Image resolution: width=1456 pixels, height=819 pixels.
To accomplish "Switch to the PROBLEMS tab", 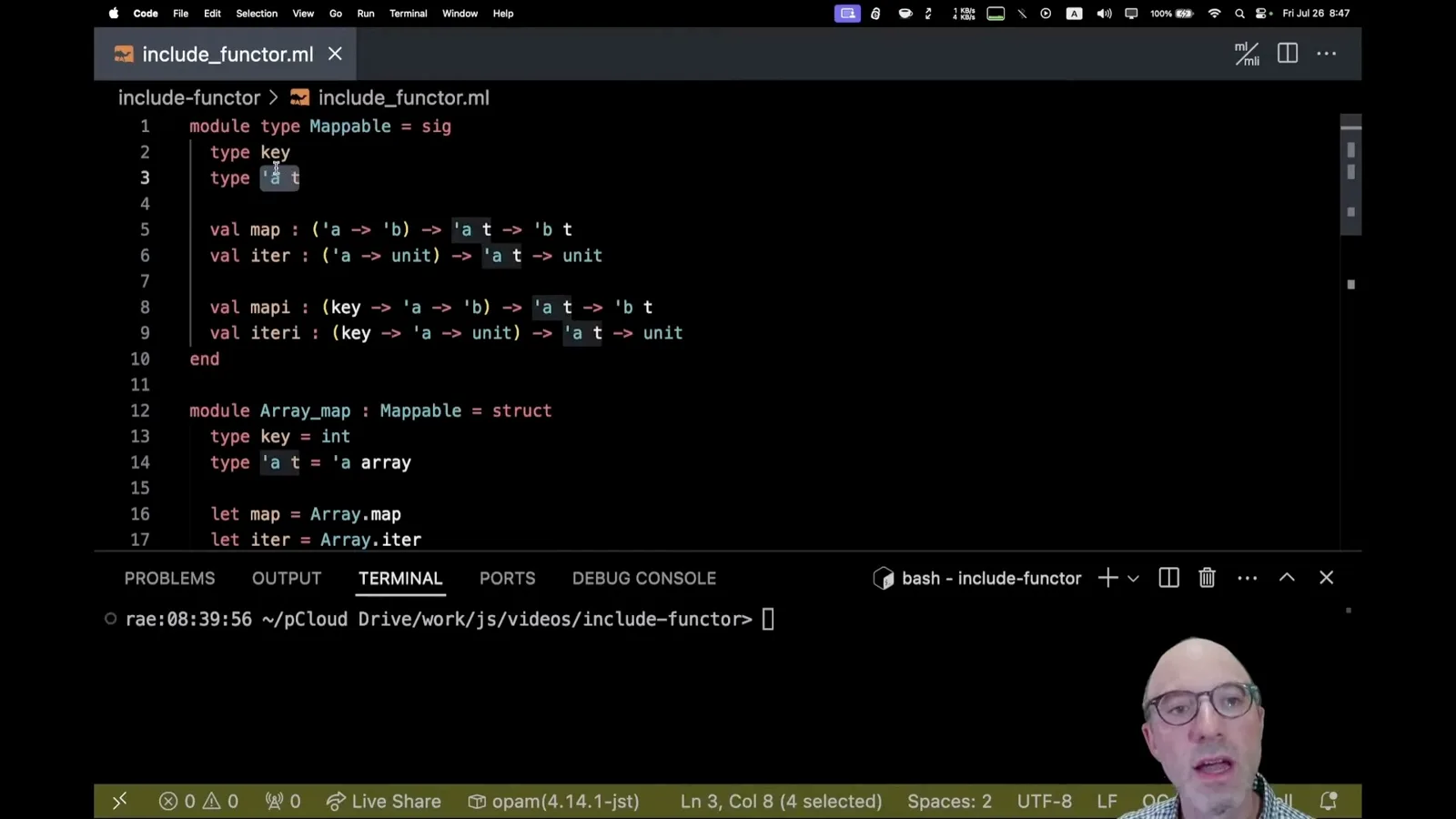I will [169, 579].
